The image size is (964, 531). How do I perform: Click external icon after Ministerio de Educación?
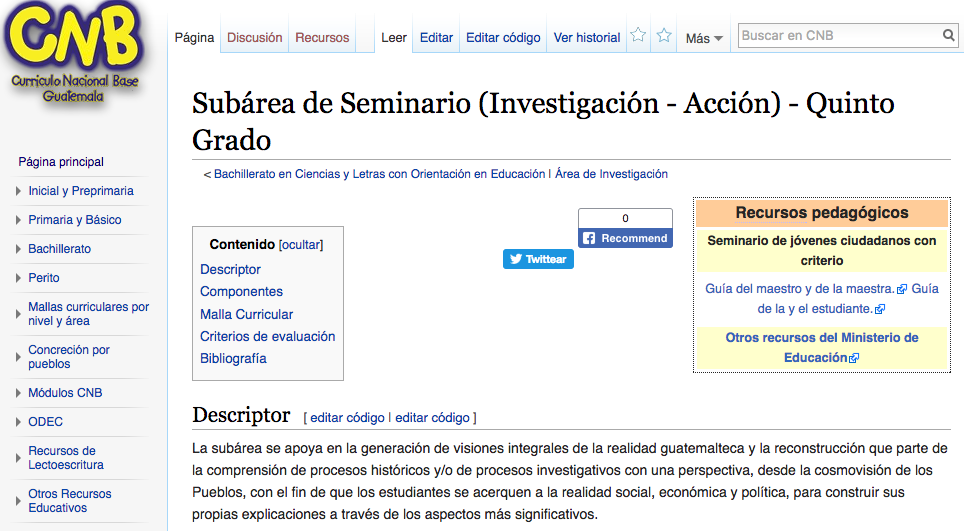[x=854, y=358]
